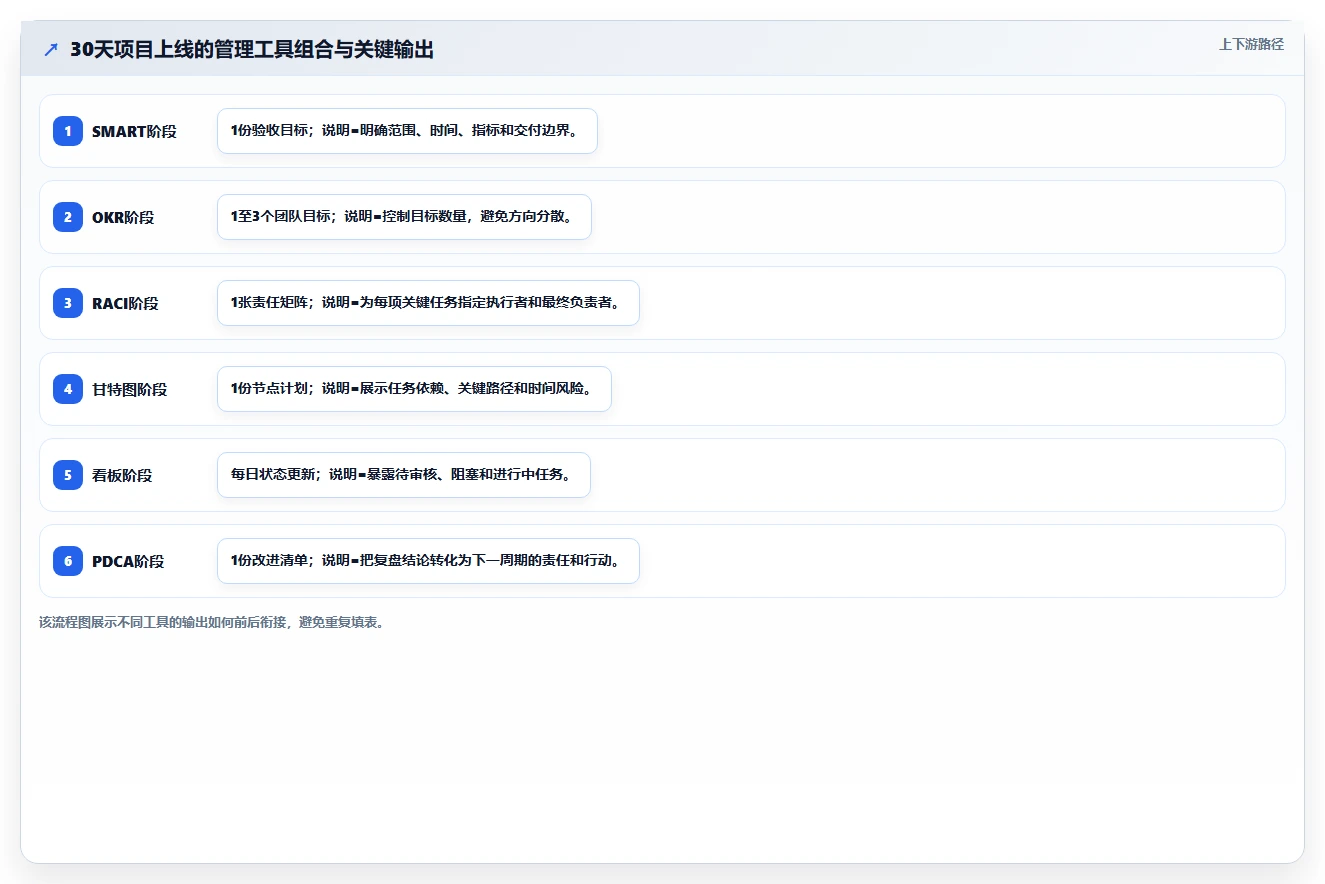The width and height of the screenshot is (1325, 884).
Task: Select step badge number 3
Action: tap(68, 303)
